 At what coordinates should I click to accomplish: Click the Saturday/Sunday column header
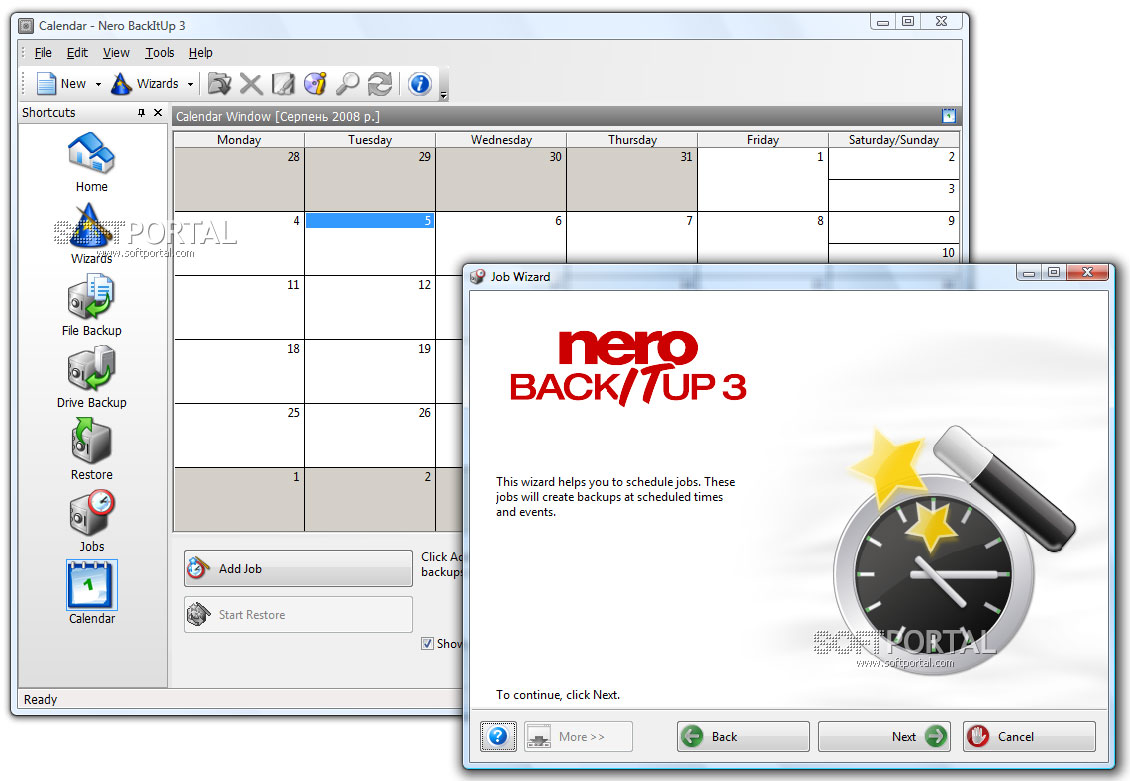coord(894,140)
